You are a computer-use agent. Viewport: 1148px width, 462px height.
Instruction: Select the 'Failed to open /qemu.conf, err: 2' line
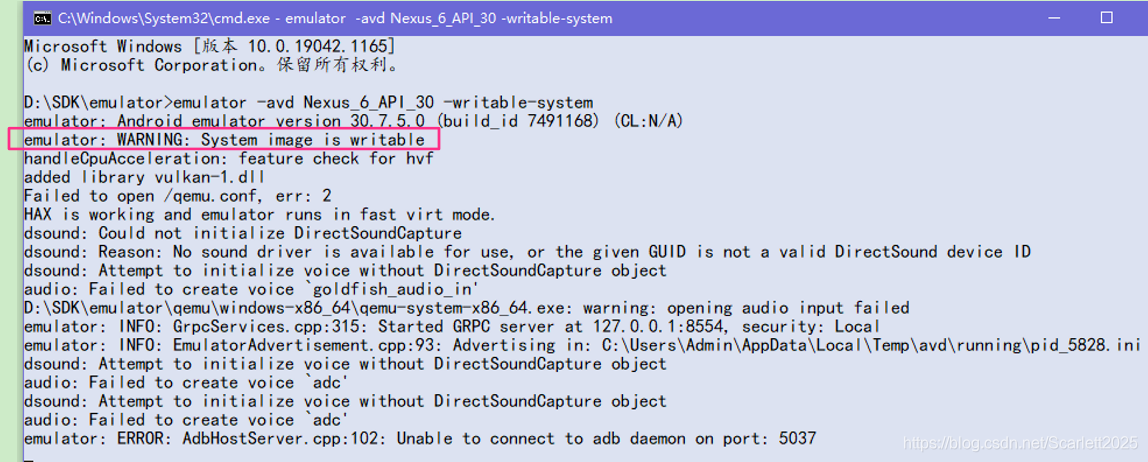[x=177, y=195]
